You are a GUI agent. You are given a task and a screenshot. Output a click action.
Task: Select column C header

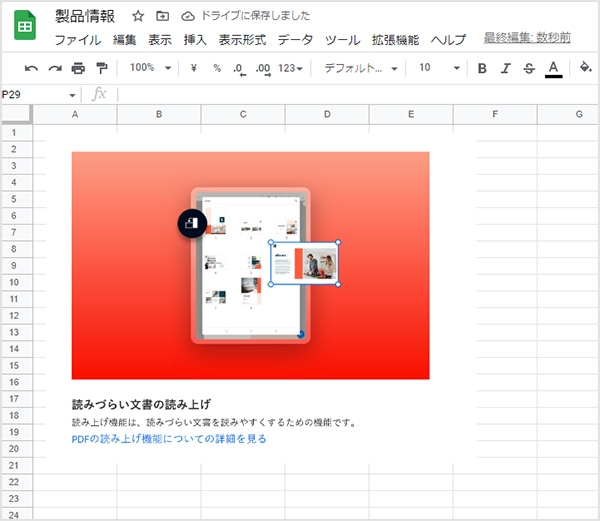tap(243, 114)
